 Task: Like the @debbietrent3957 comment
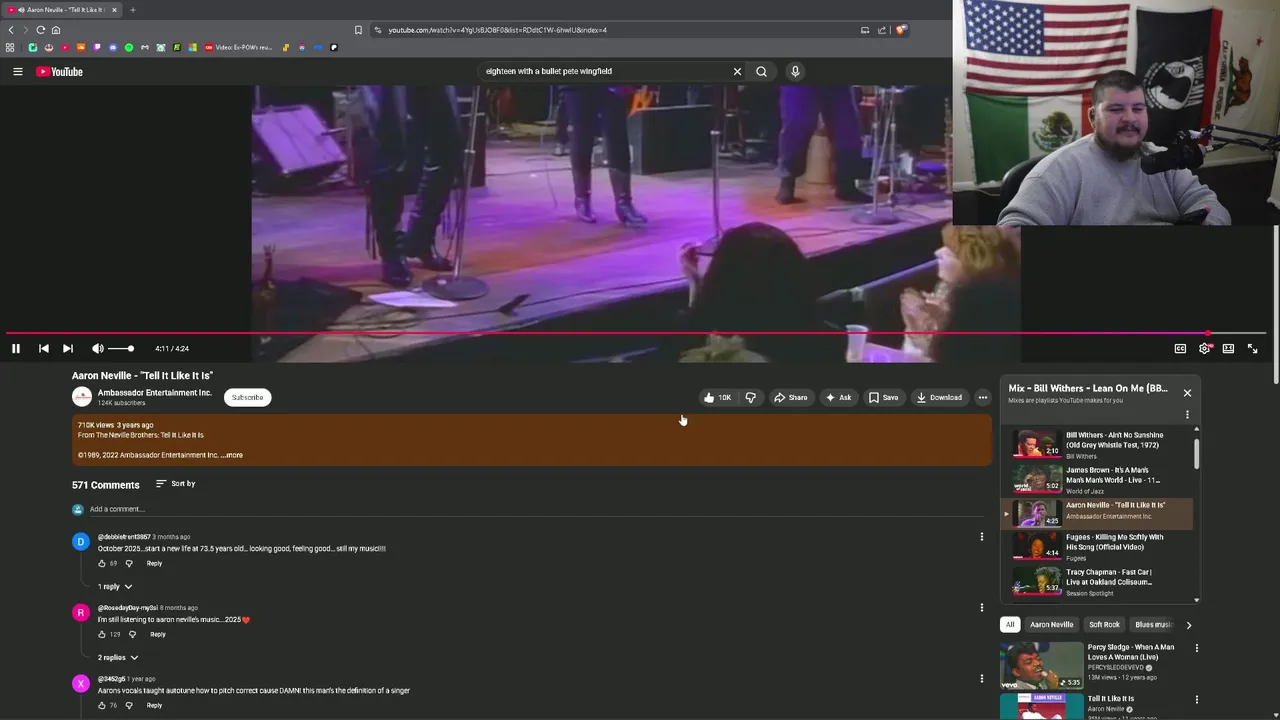coord(102,563)
